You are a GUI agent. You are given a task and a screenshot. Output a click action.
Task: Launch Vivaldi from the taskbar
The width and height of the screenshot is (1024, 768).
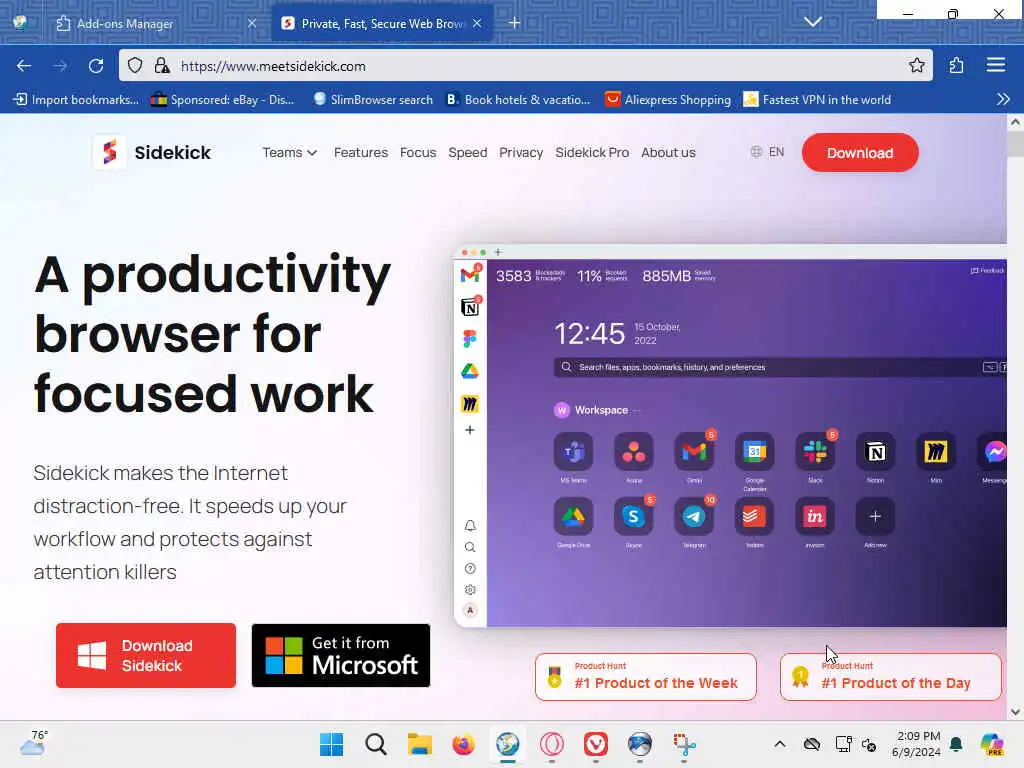(596, 744)
